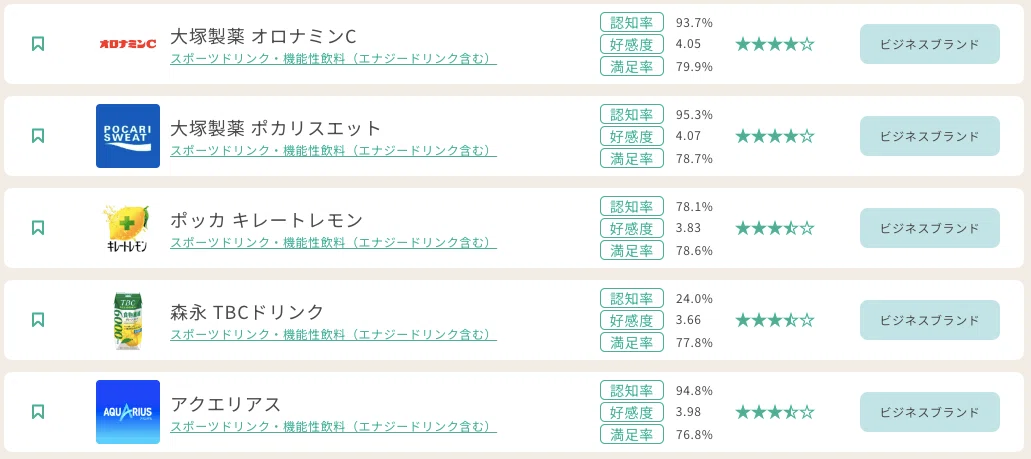Open ビジネスブランド for TBCドリンク
Viewport: 1031px width, 459px height.
(930, 320)
